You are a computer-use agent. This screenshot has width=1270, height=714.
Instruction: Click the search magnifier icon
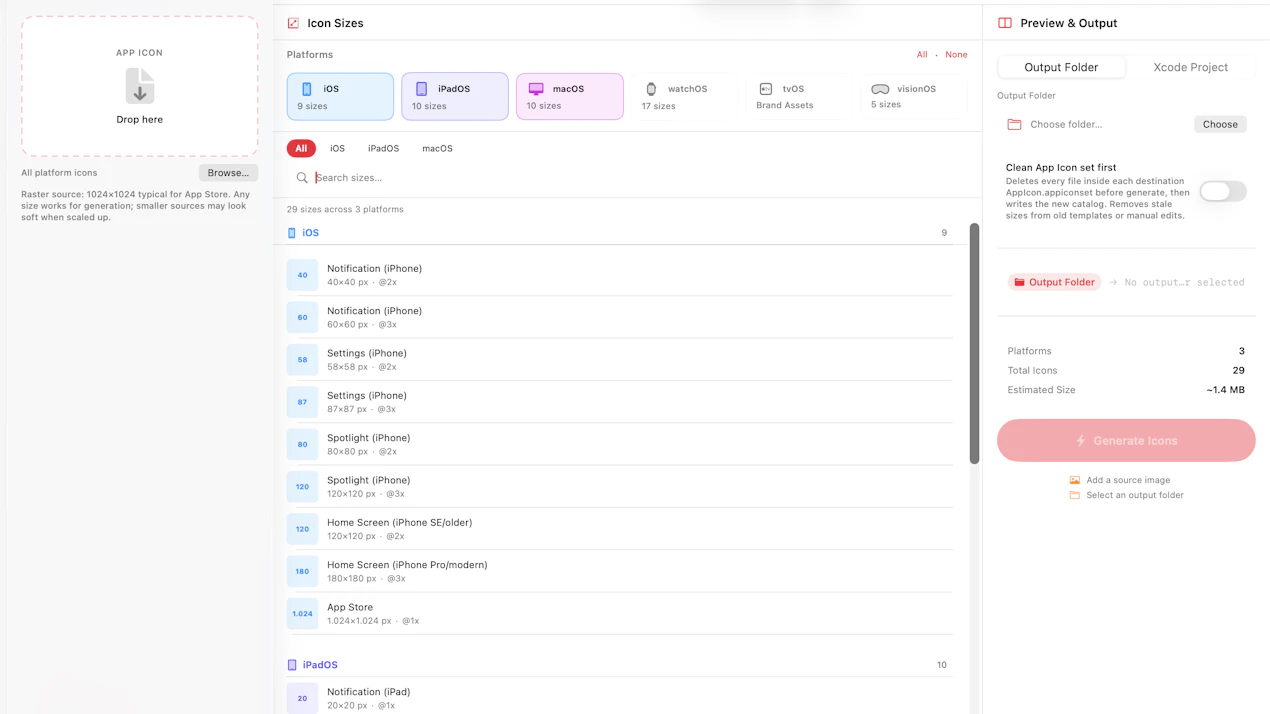coord(302,178)
